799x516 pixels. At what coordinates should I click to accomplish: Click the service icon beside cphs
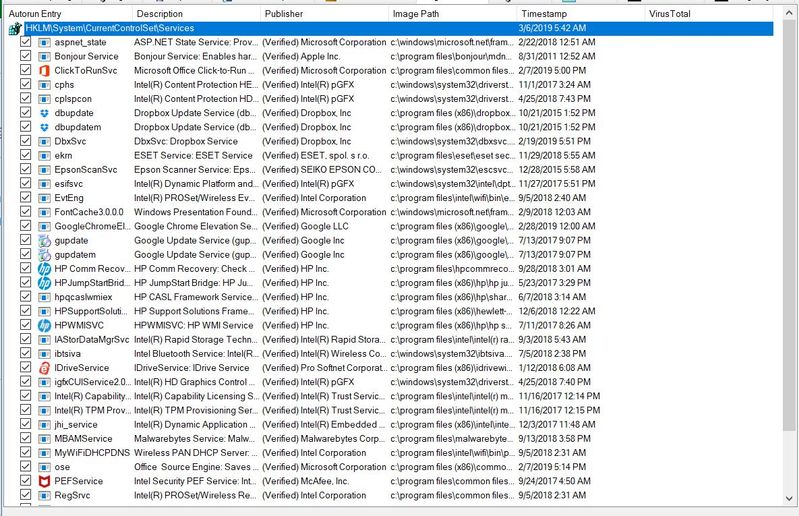point(44,85)
